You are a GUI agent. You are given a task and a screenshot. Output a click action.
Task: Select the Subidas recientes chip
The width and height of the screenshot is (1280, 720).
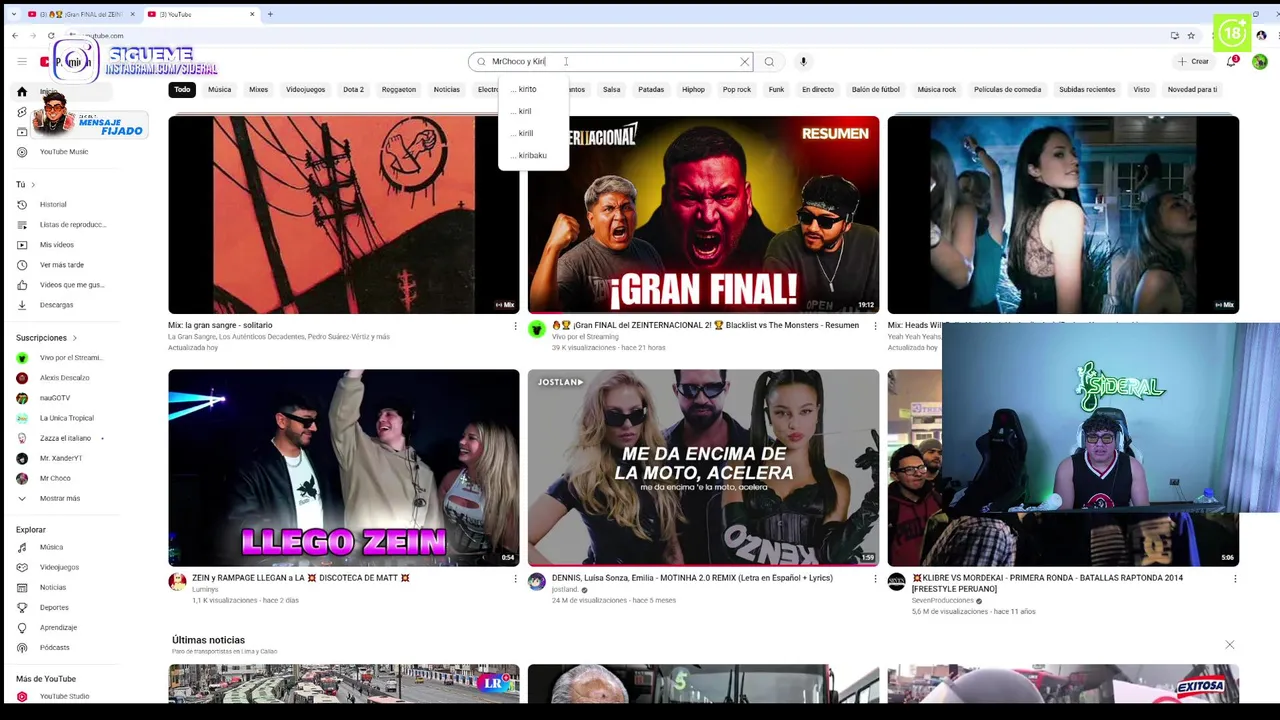[x=1087, y=90]
